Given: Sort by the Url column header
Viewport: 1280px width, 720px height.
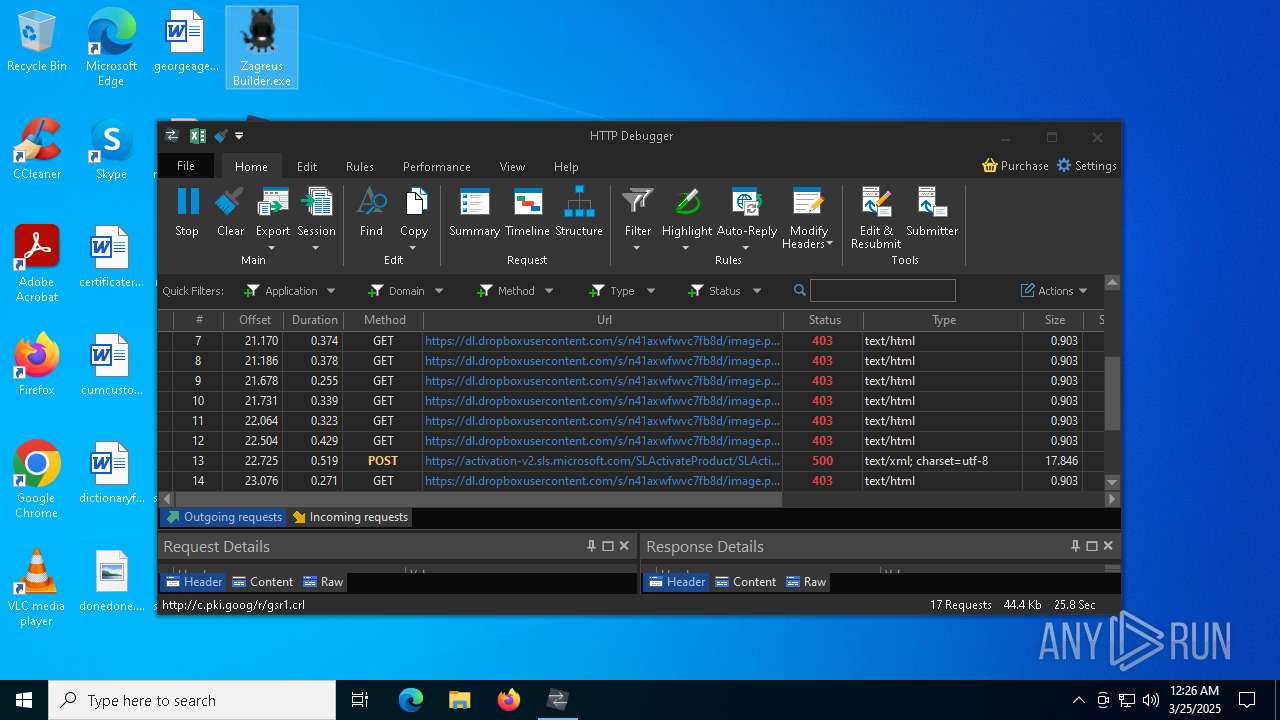Looking at the screenshot, I should click(604, 320).
